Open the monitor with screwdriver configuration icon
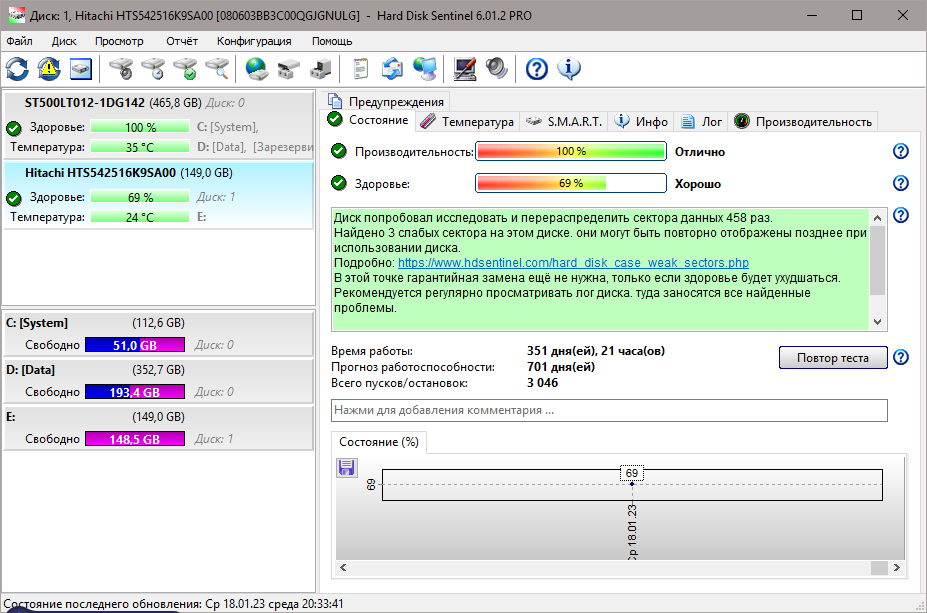The height and width of the screenshot is (613, 927). [x=465, y=69]
